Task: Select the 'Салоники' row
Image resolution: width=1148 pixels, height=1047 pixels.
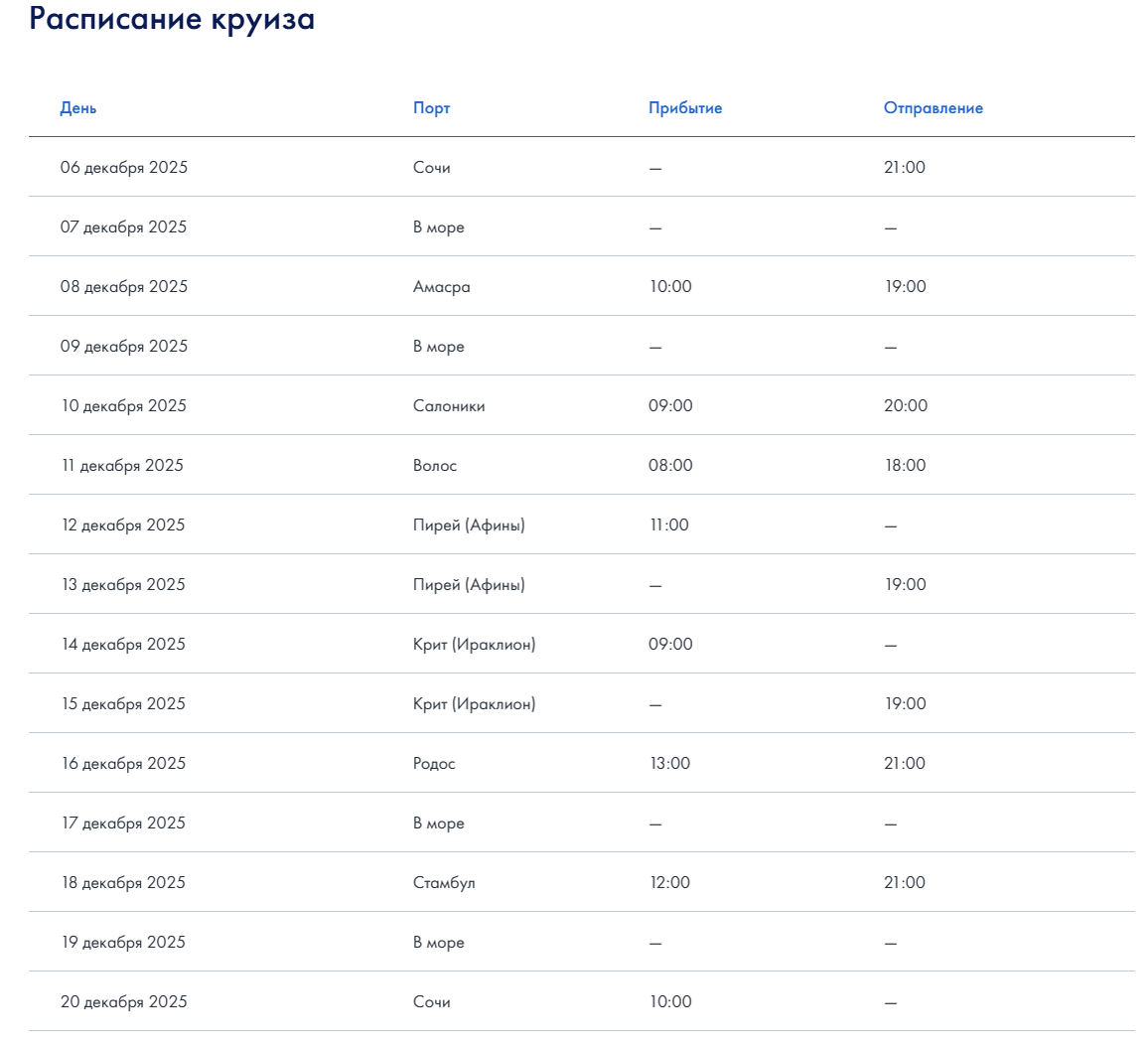Action: point(450,405)
